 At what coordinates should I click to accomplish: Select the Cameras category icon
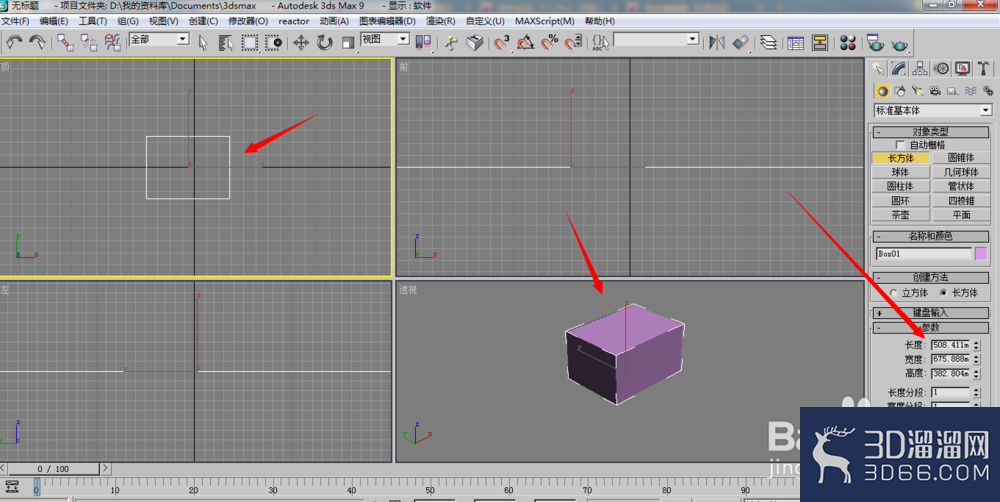[935, 91]
